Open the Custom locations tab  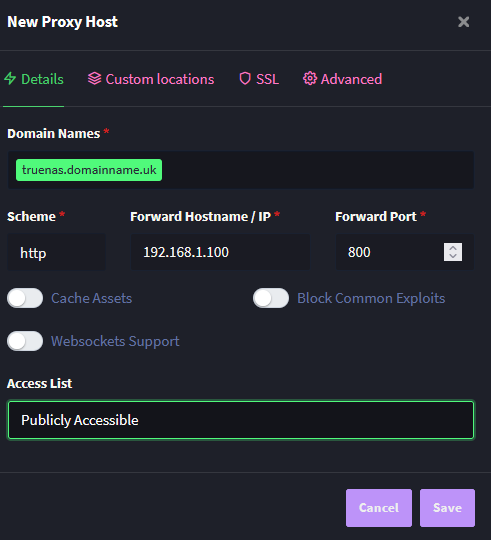(151, 79)
